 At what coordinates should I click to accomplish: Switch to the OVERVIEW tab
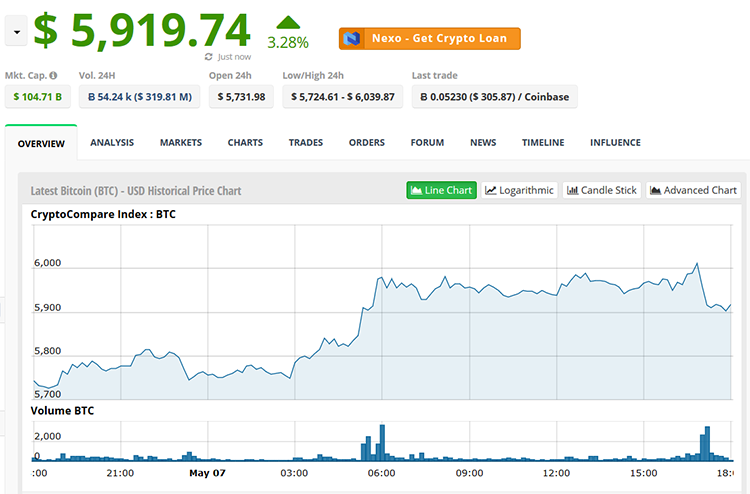(x=41, y=143)
